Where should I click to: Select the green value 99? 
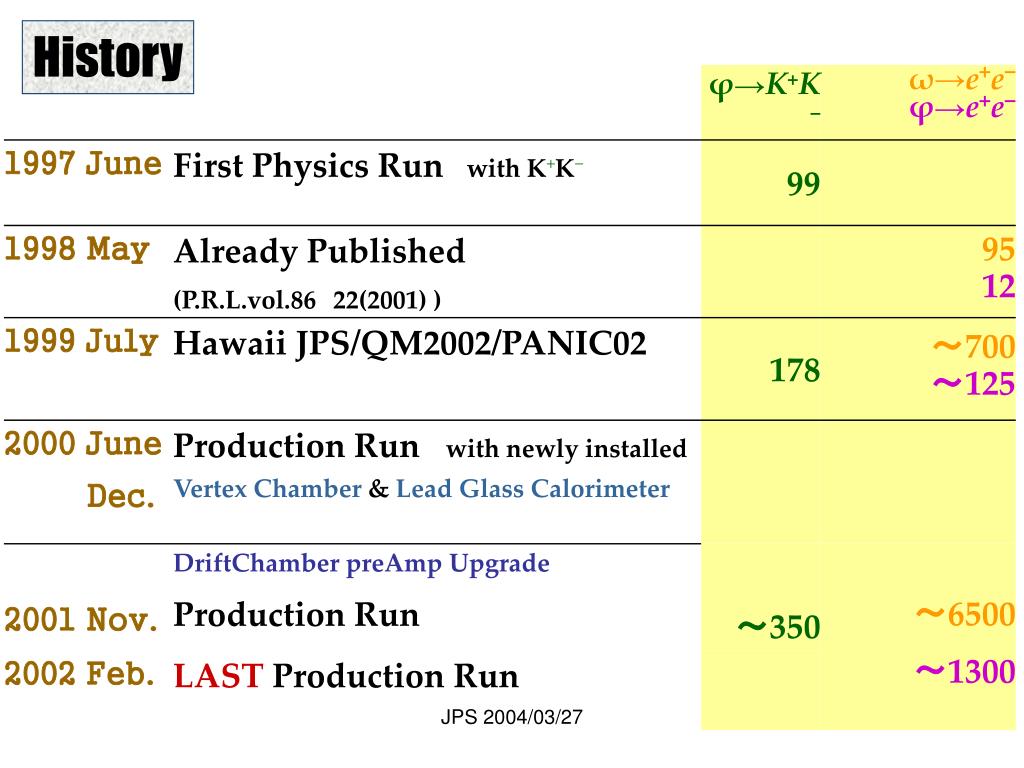[x=803, y=184]
